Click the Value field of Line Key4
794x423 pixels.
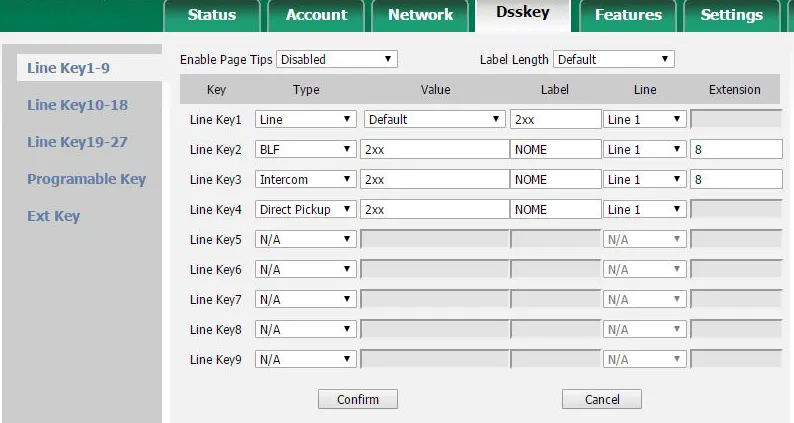point(435,210)
